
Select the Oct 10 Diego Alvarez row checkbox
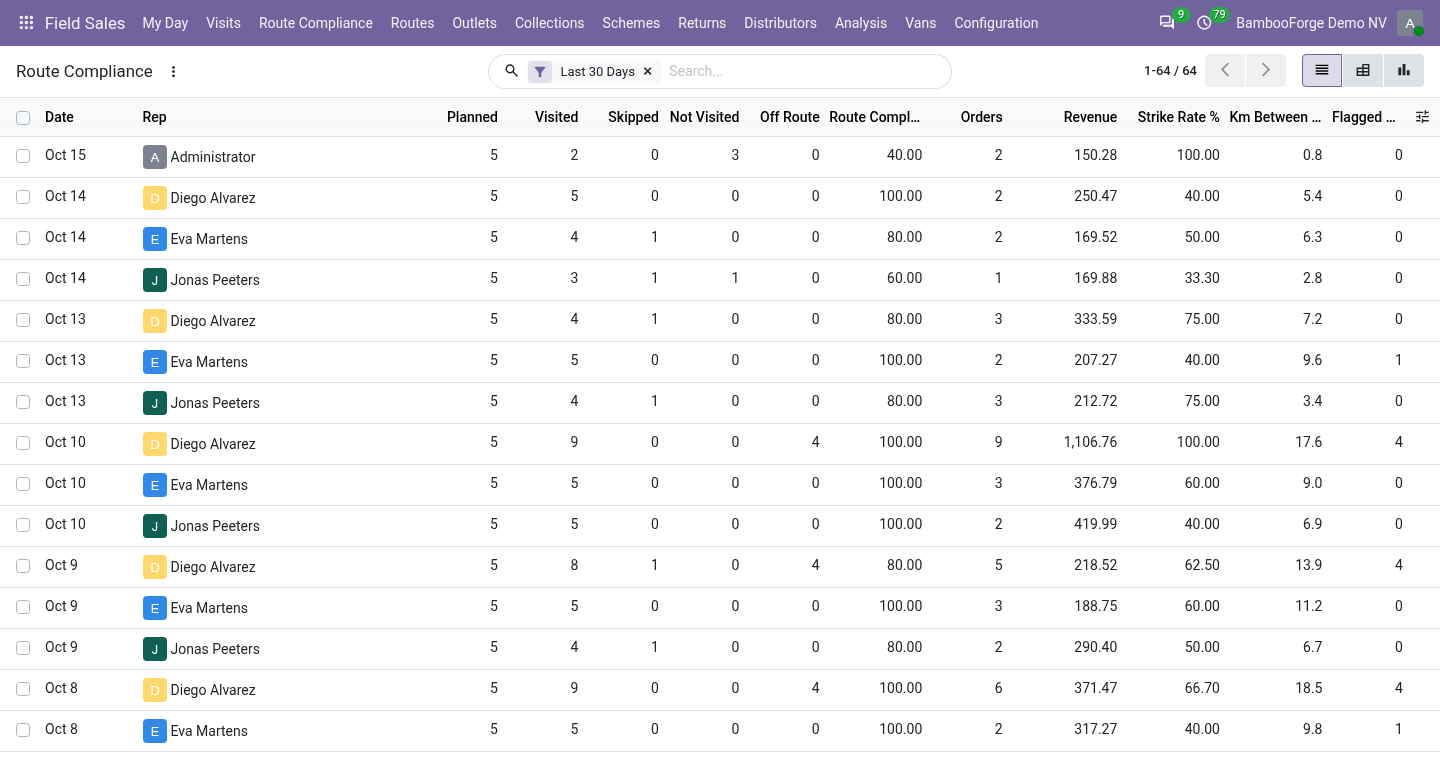click(x=23, y=443)
